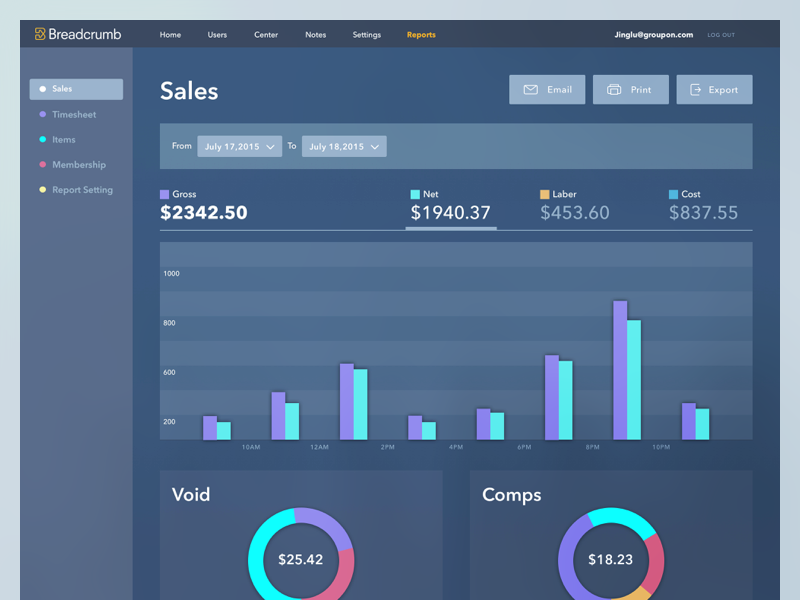Click the printer icon in the Print button

click(614, 90)
